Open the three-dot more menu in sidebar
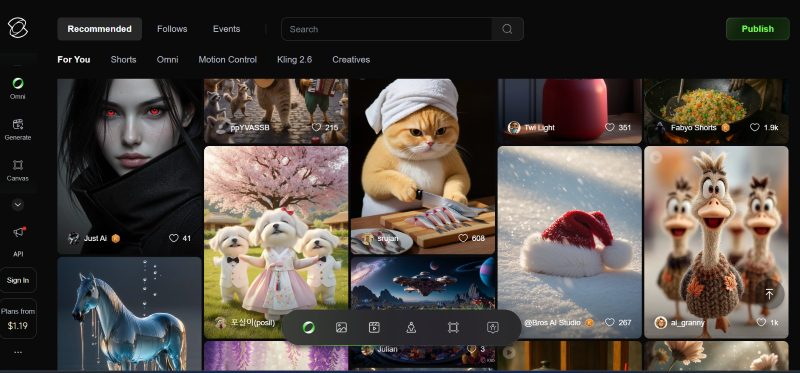The width and height of the screenshot is (800, 373). tap(18, 352)
